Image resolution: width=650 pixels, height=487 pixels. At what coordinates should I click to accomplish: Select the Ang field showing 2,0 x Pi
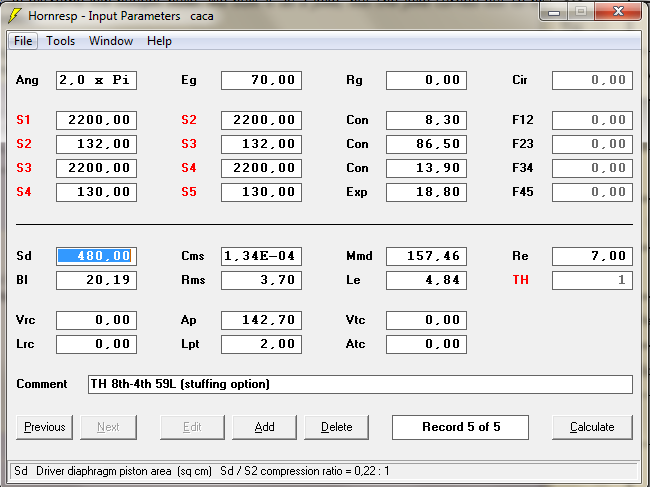[96, 80]
